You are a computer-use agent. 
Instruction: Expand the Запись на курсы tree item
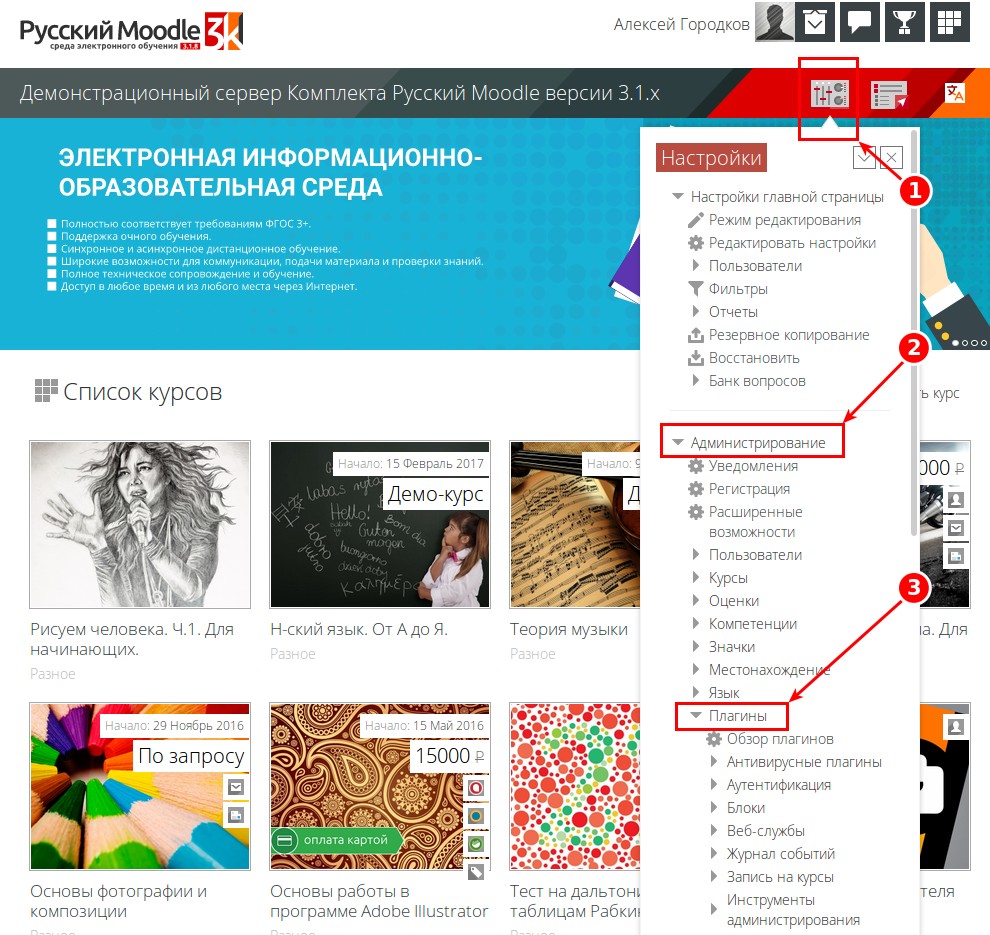coord(714,877)
